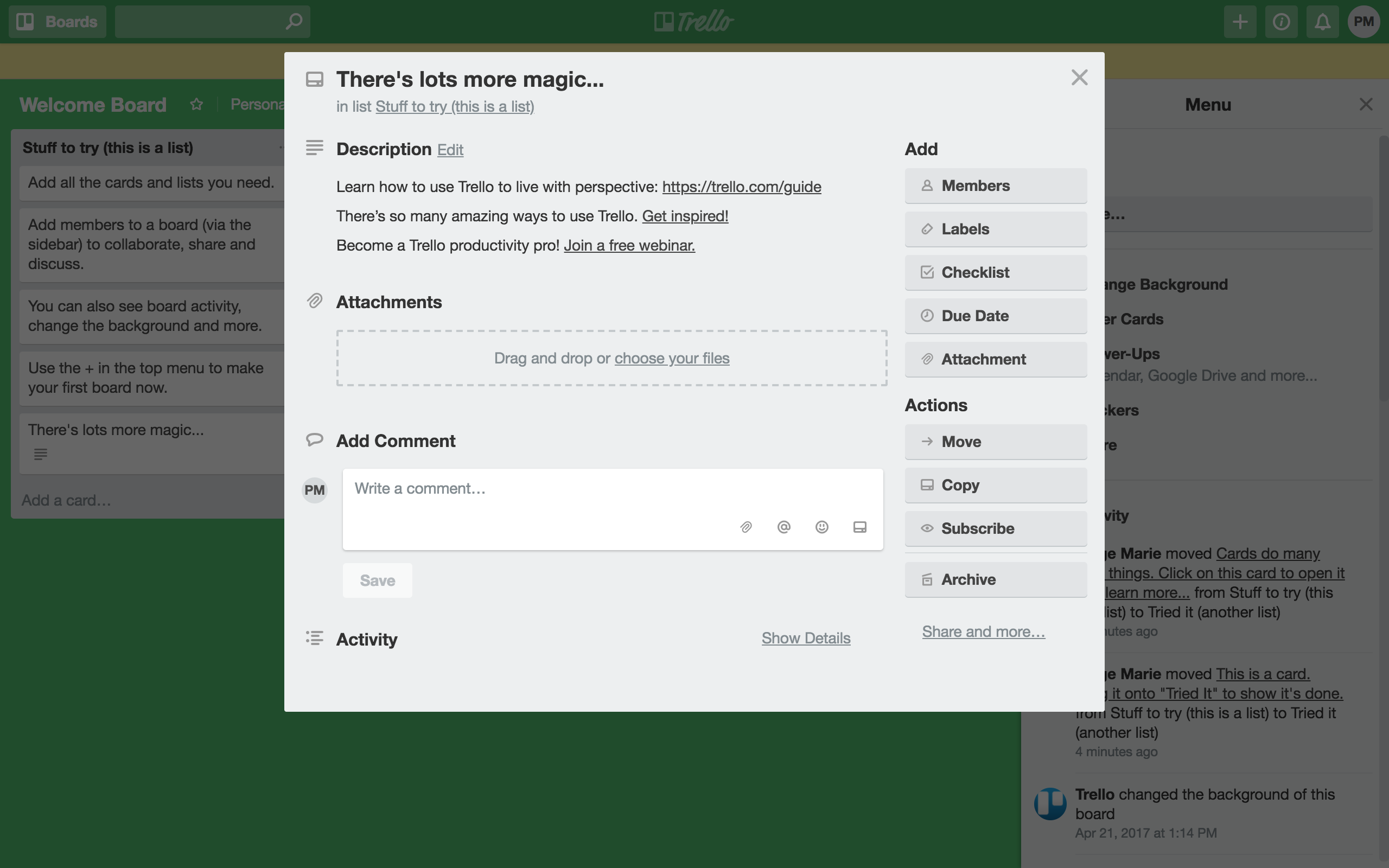The height and width of the screenshot is (868, 1389).
Task: Archive this card
Action: tap(995, 579)
